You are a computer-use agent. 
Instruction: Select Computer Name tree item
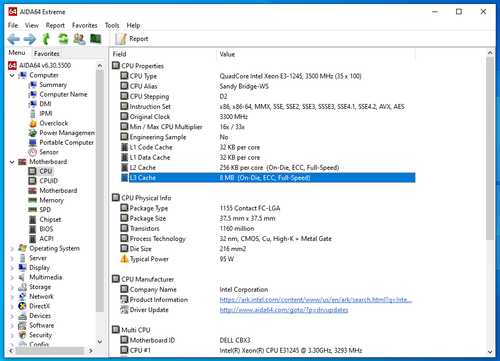click(x=63, y=94)
